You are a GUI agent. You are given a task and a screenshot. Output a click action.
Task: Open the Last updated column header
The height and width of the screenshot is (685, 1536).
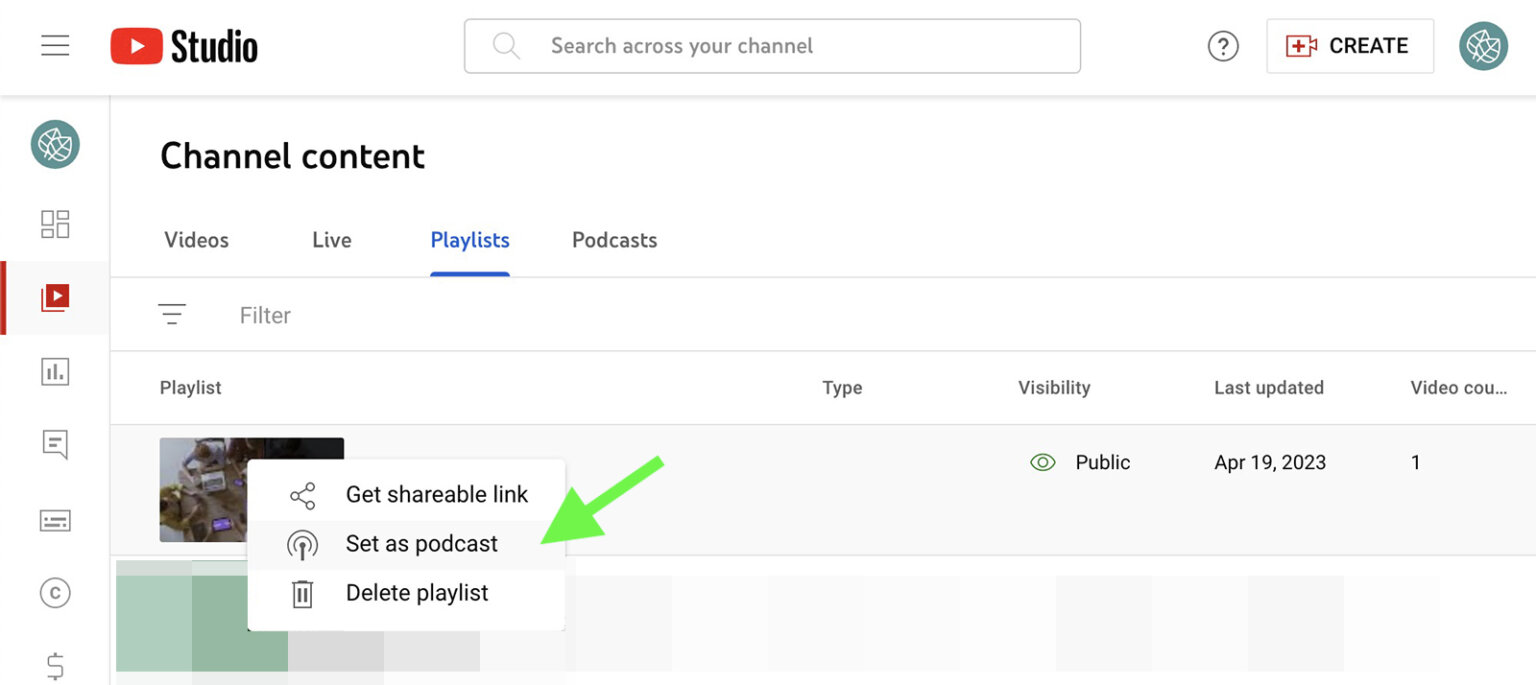(x=1269, y=388)
